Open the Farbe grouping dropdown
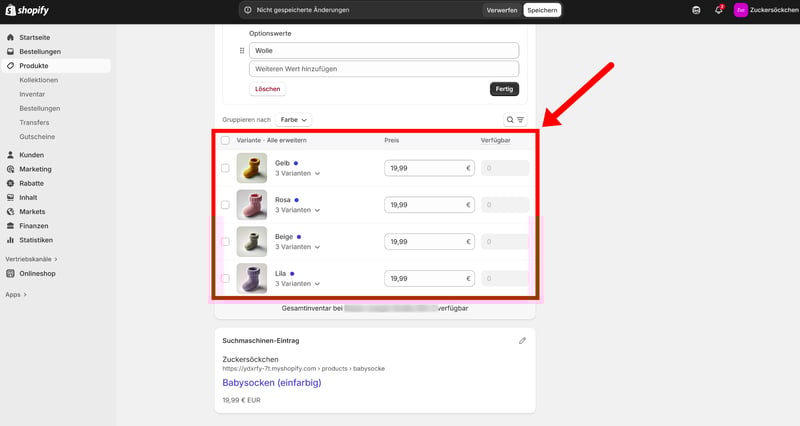The height and width of the screenshot is (426, 800). click(294, 120)
